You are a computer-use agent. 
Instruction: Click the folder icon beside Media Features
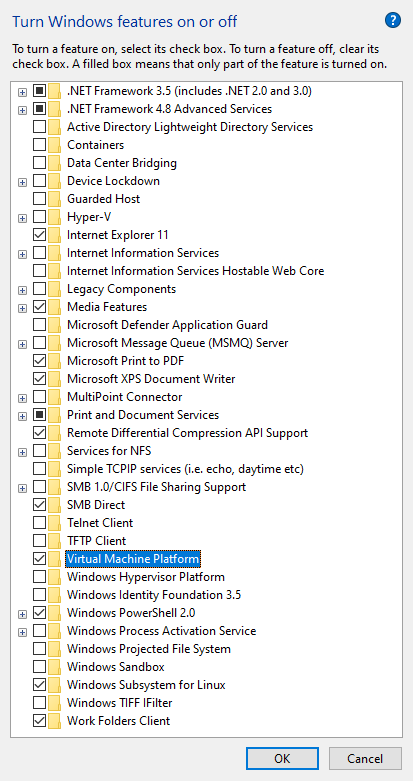[55, 307]
